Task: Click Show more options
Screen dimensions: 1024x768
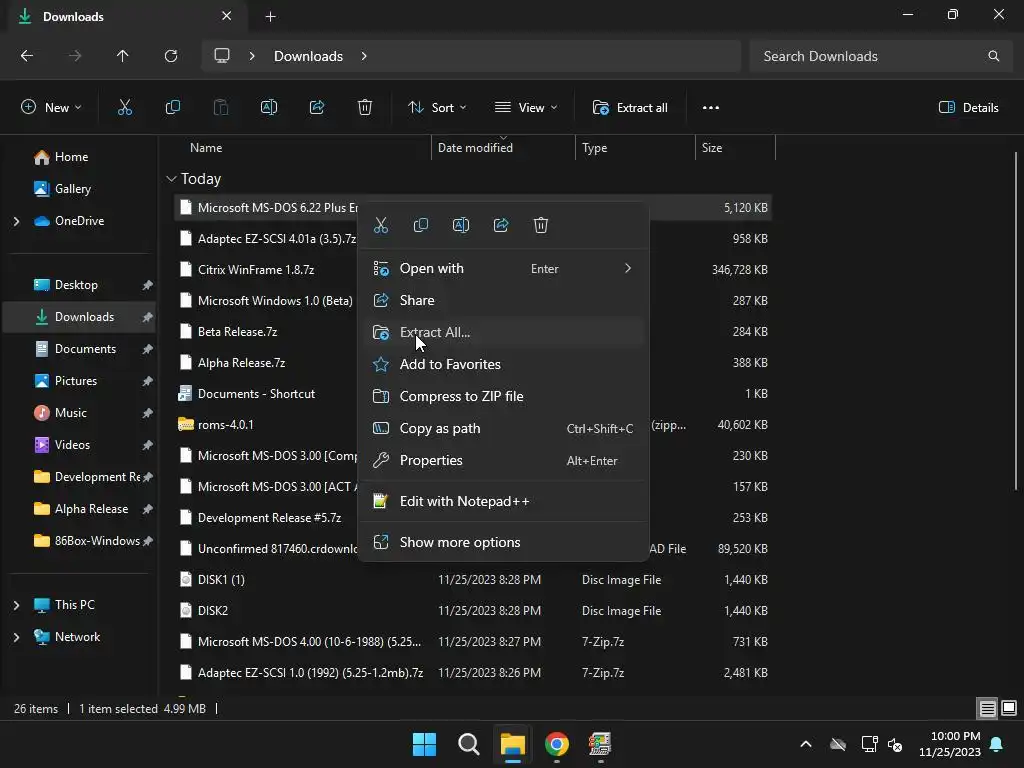Action: tap(503, 543)
